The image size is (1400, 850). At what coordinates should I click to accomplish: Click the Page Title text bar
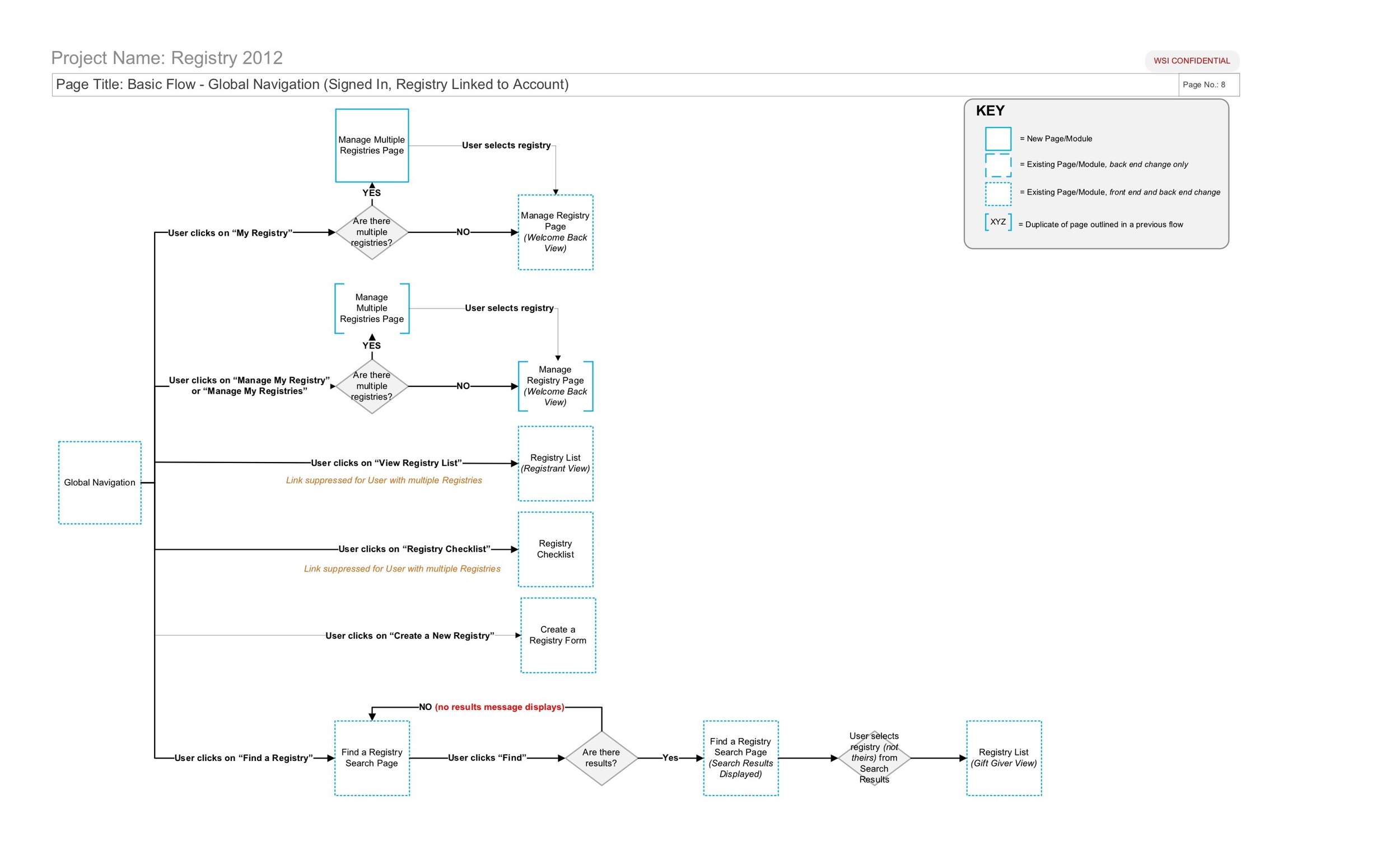click(615, 85)
